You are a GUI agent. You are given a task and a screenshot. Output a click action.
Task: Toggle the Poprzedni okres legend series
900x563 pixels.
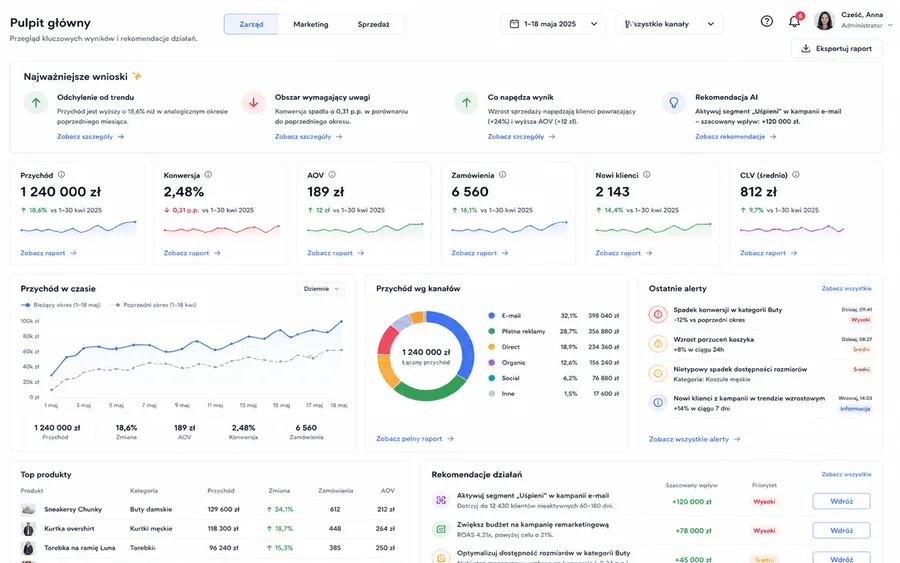tap(153, 305)
